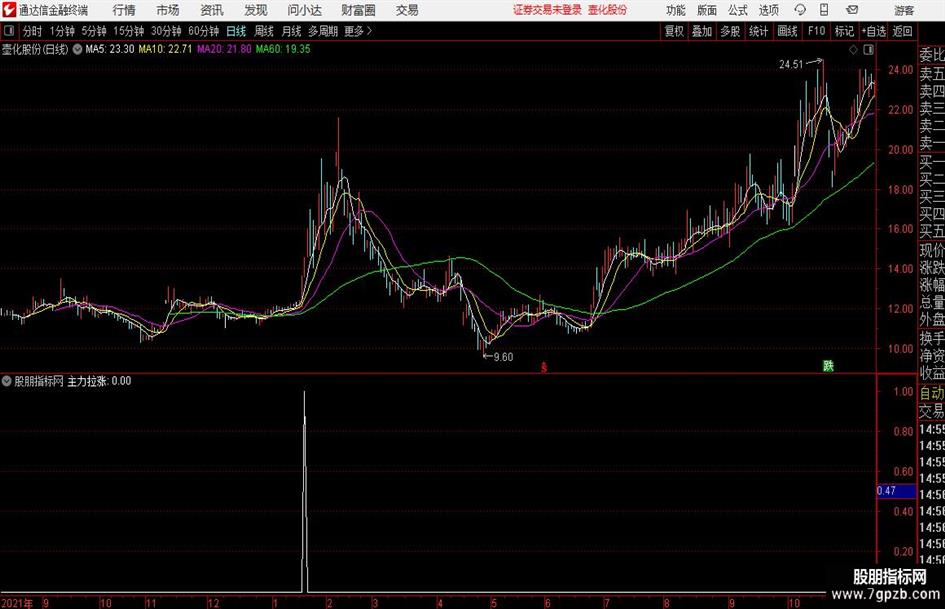Click the 自动 label in right panel
The image size is (945, 609).
(x=932, y=393)
